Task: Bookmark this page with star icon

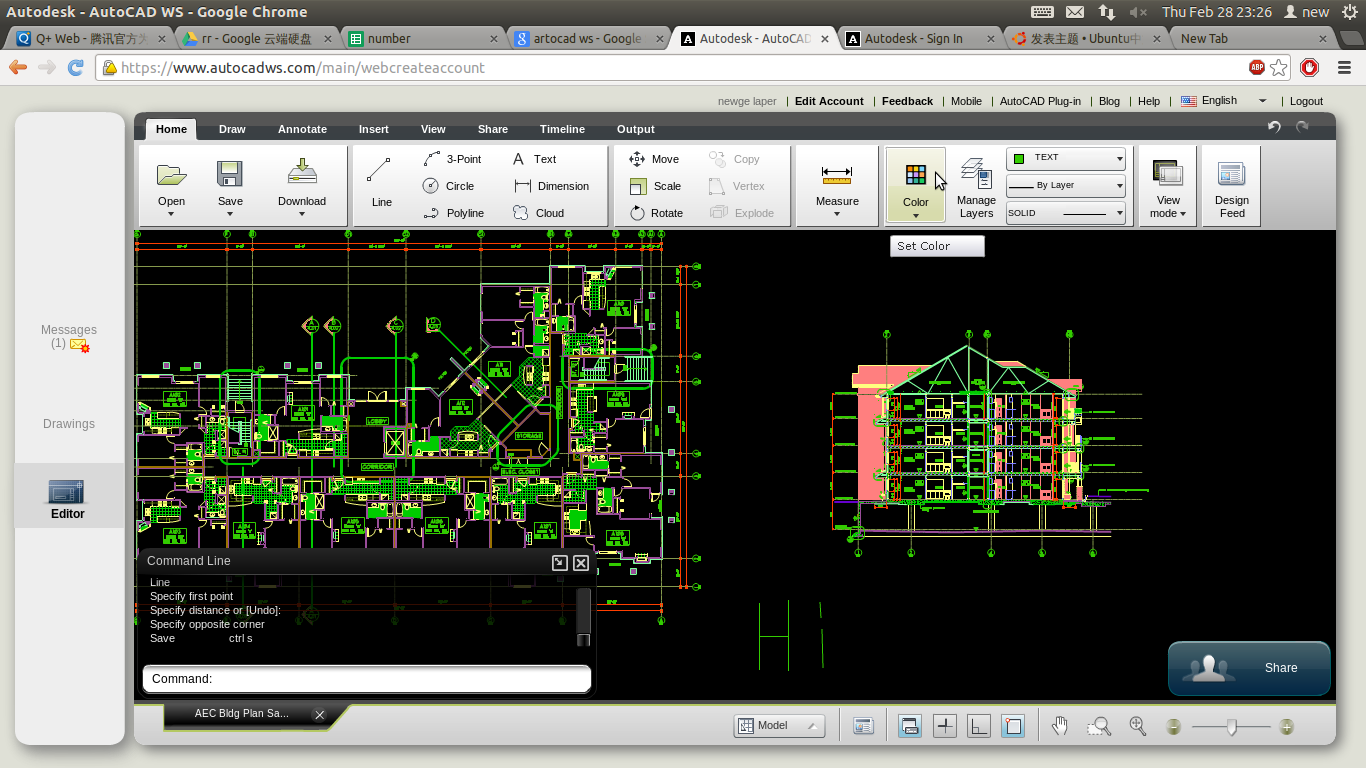Action: tap(1278, 68)
